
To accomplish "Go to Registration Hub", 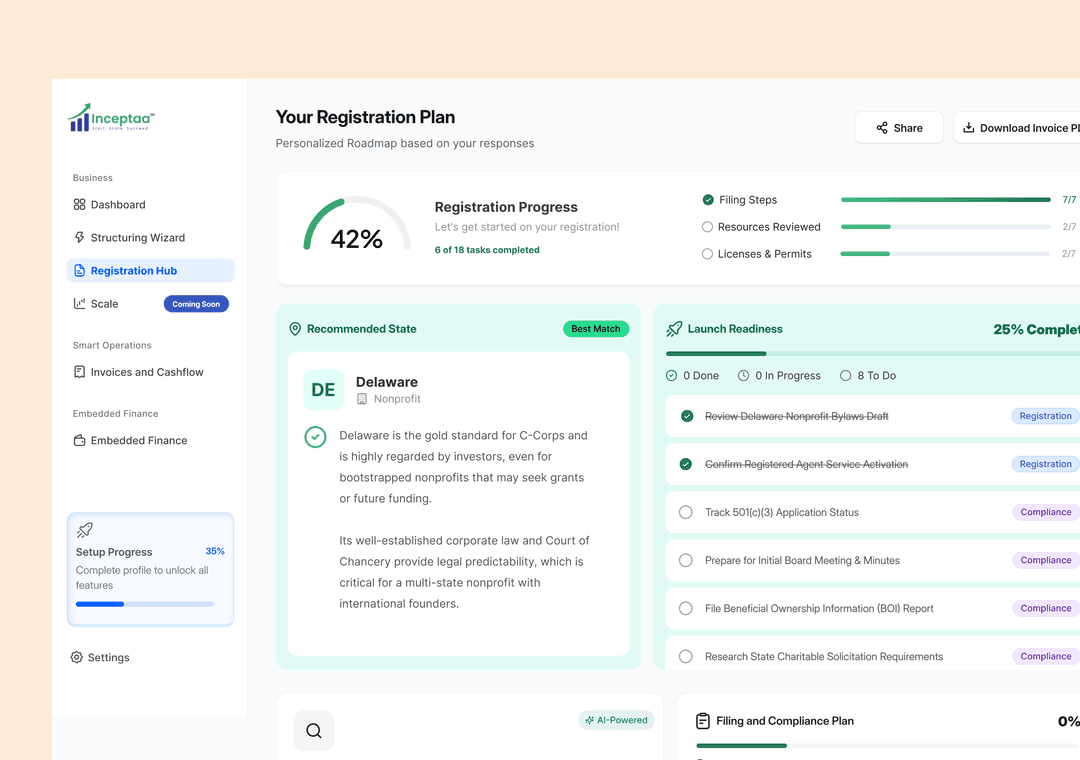I will coord(150,271).
